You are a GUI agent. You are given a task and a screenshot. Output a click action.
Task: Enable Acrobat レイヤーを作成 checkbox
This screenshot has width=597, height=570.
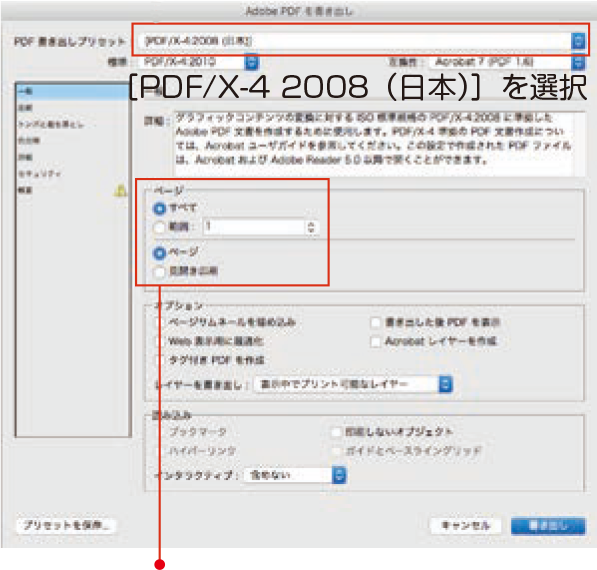(x=375, y=341)
